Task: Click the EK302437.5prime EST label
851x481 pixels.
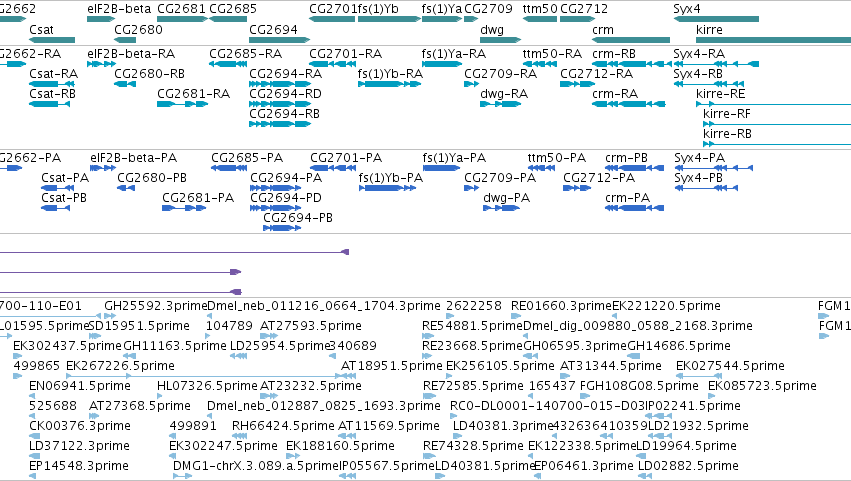Action: 67,346
